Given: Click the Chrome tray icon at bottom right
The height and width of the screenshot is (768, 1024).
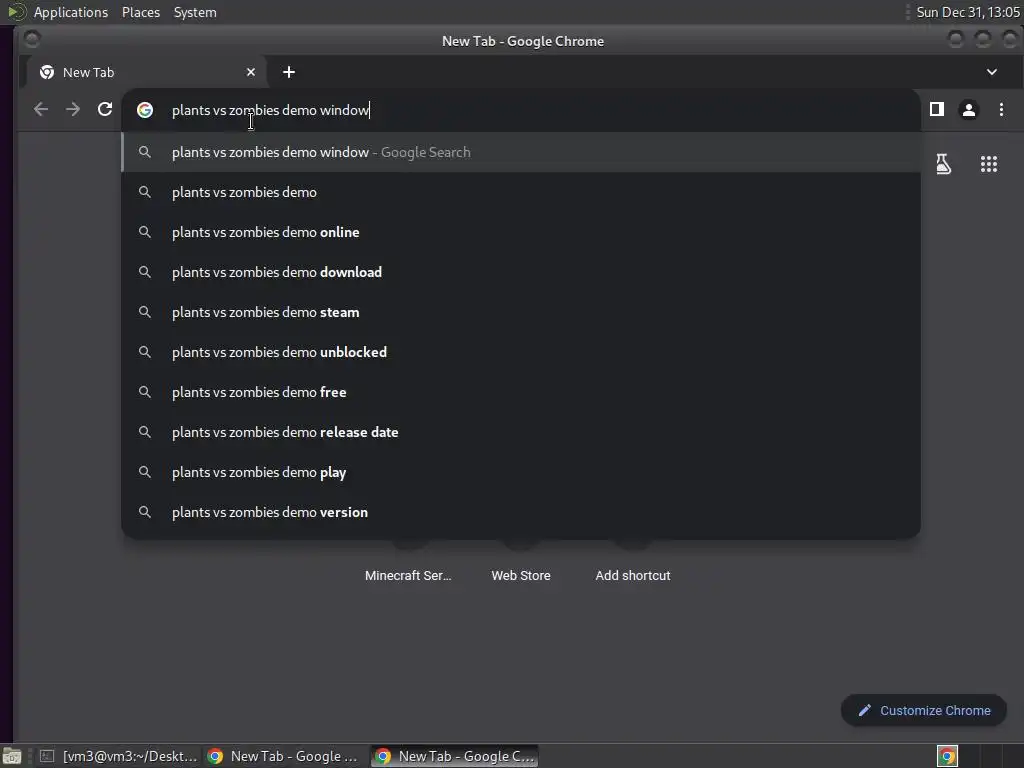Looking at the screenshot, I should point(947,756).
